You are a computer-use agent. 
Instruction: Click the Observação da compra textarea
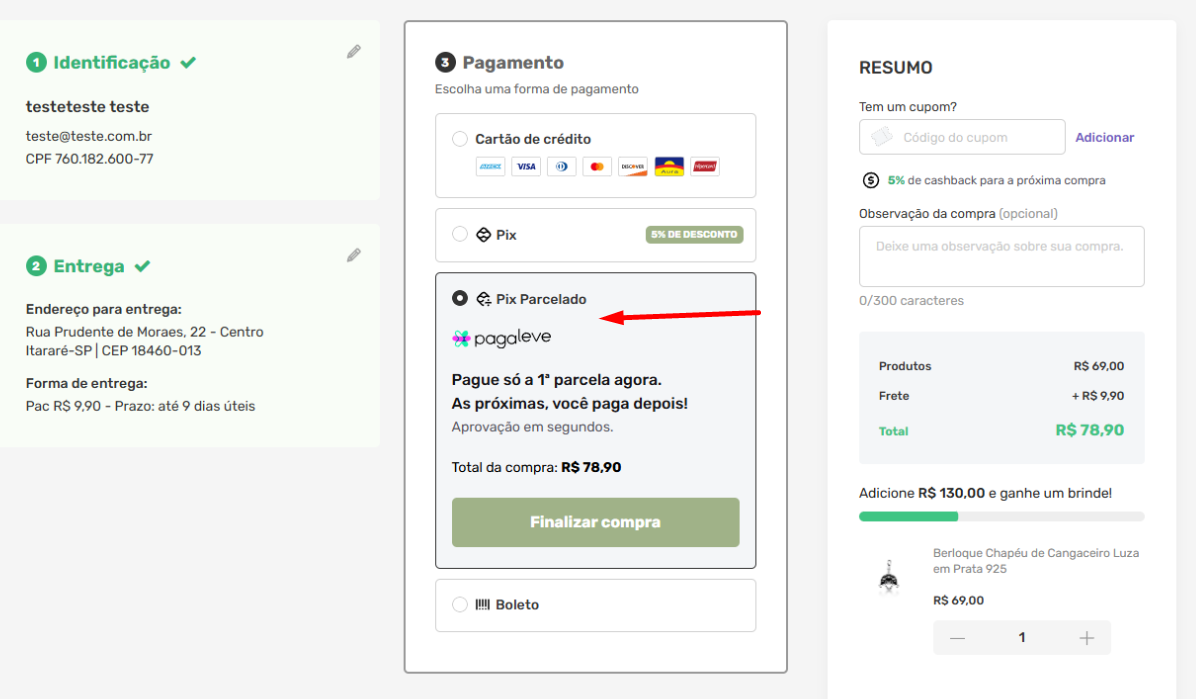pyautogui.click(x=1001, y=256)
